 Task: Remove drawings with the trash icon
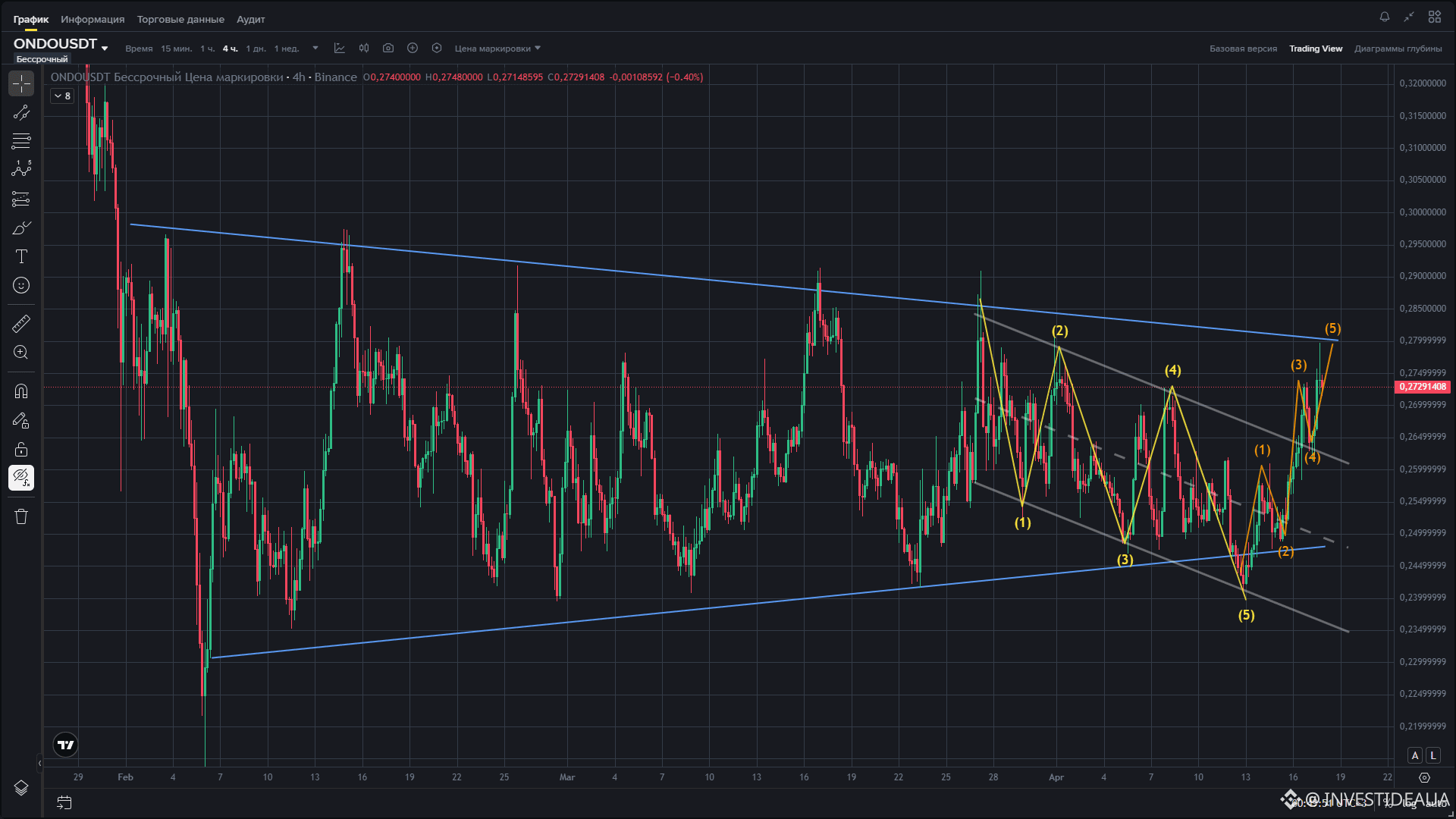click(21, 516)
